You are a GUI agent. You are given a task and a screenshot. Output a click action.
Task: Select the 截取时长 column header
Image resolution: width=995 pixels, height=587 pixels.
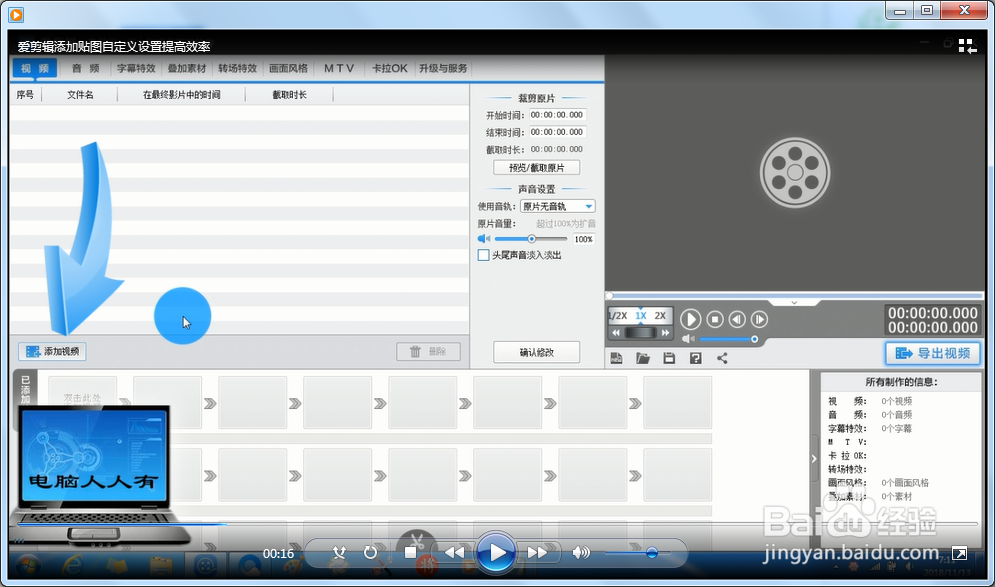(x=289, y=95)
